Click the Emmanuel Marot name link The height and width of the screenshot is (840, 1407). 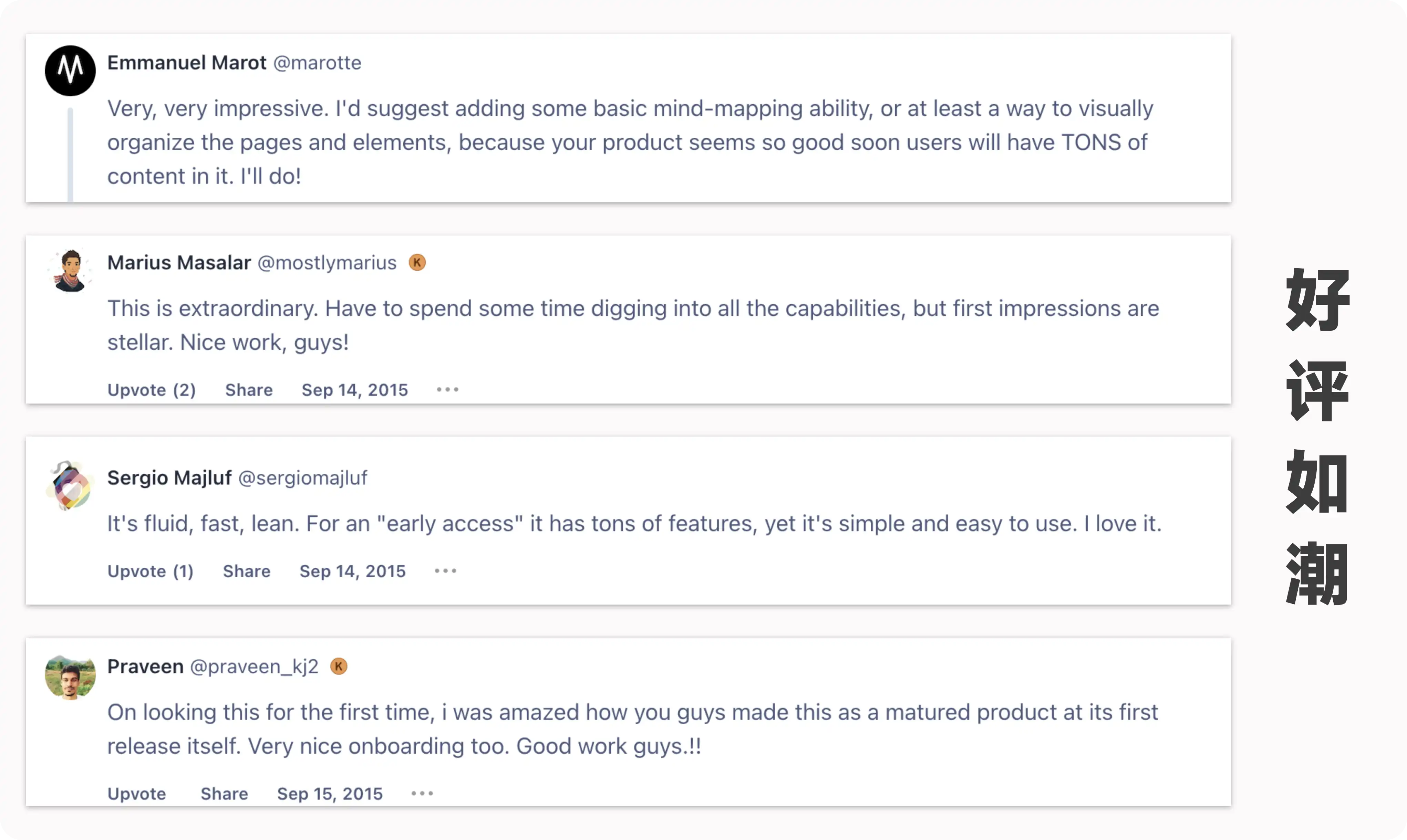pyautogui.click(x=186, y=63)
